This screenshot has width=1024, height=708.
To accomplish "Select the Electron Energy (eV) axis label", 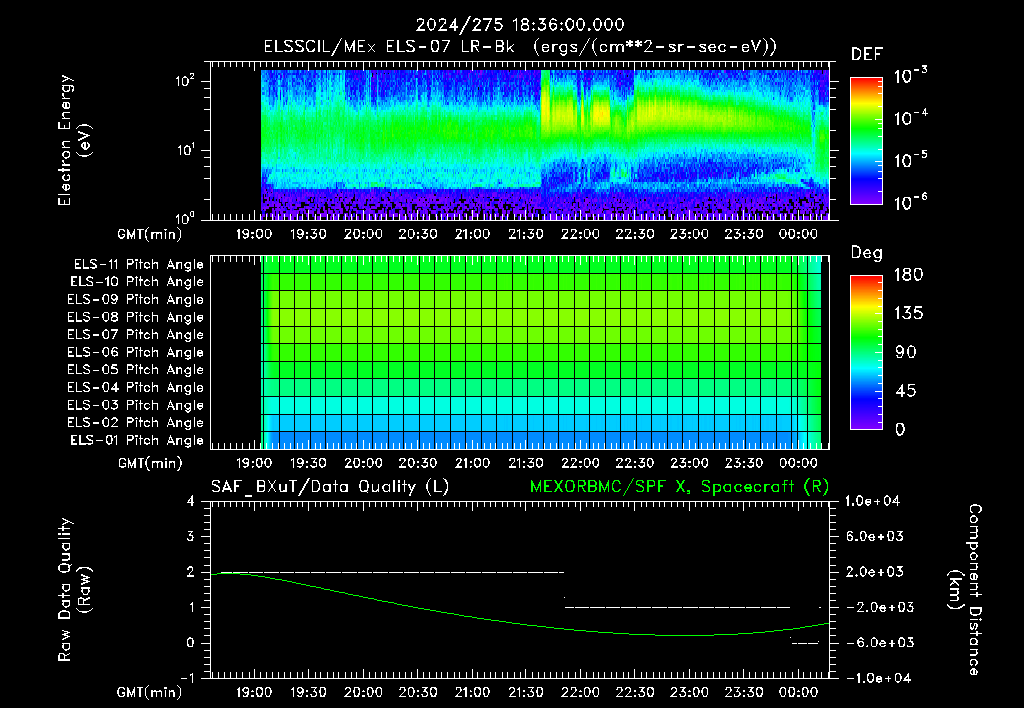I will point(74,140).
